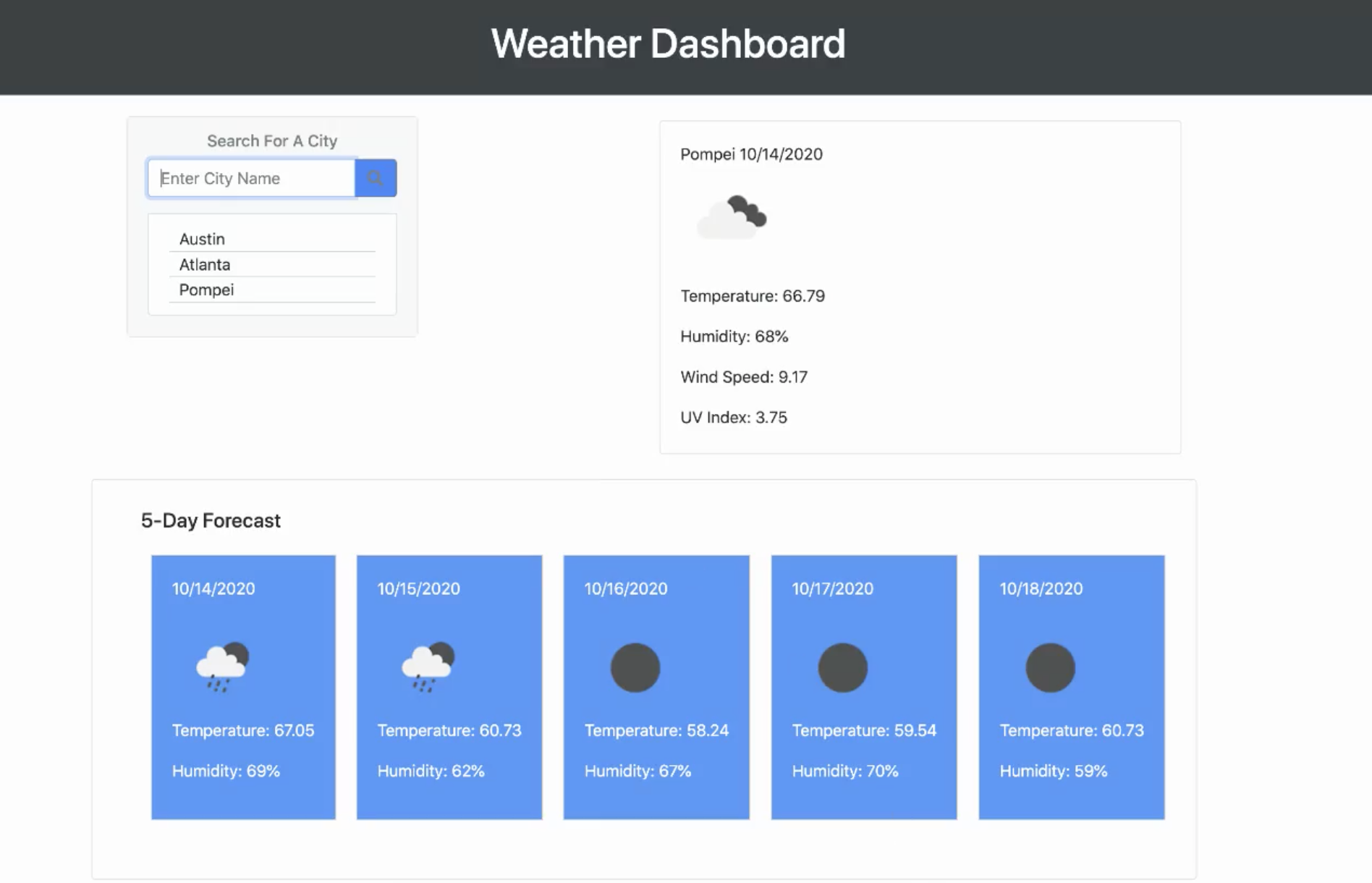Screen dimensions: 1372x883
Task: Click the magnifying glass search button
Action: click(375, 178)
